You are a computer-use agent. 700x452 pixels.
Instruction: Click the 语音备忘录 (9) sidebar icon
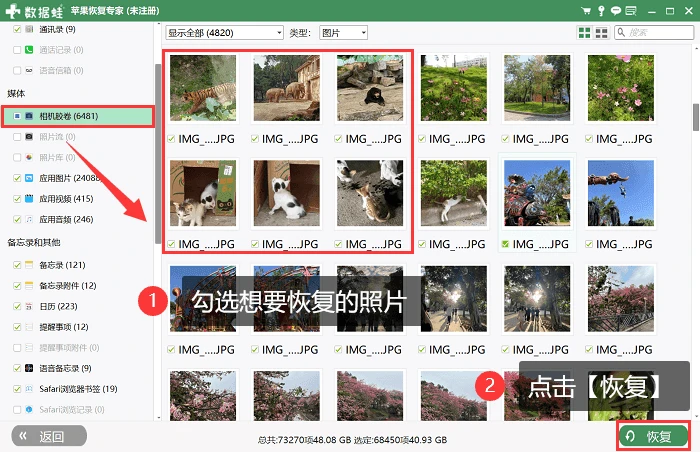[29, 368]
